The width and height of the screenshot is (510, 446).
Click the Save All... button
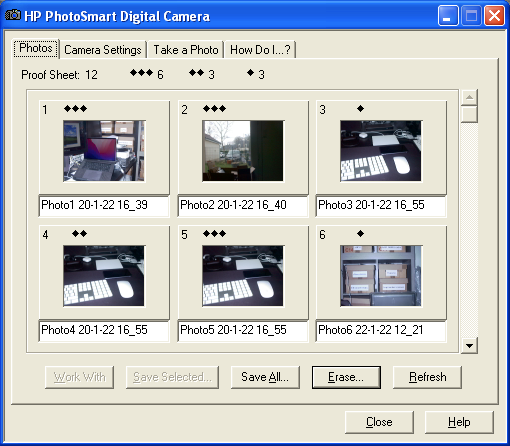[x=265, y=377]
